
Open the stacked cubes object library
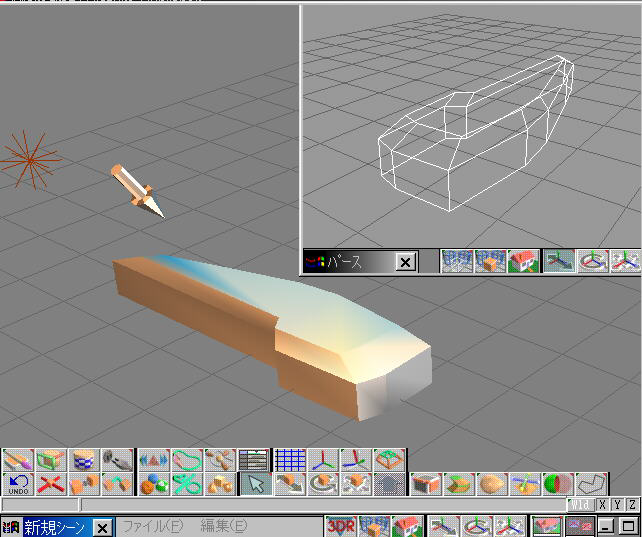coord(220,484)
